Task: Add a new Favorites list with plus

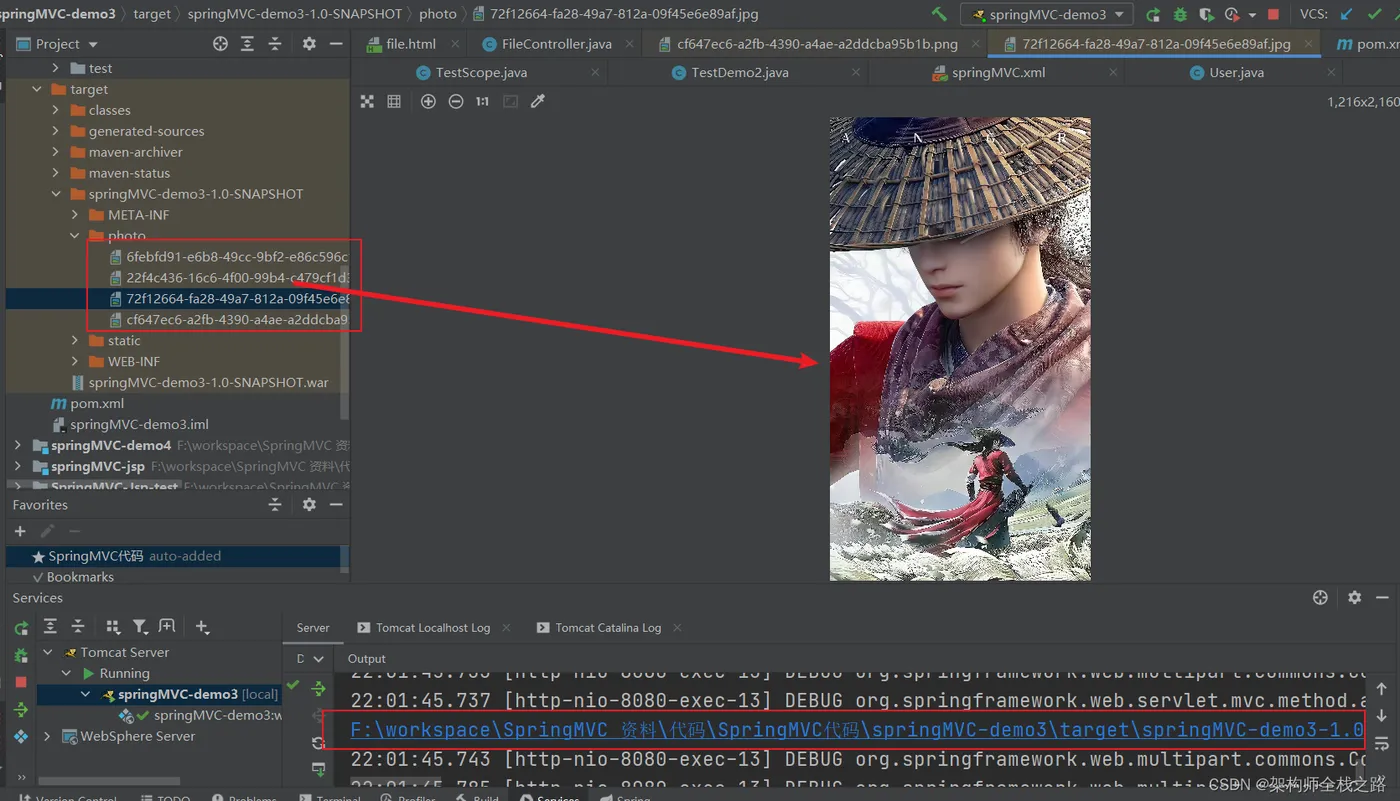Action: pos(20,531)
